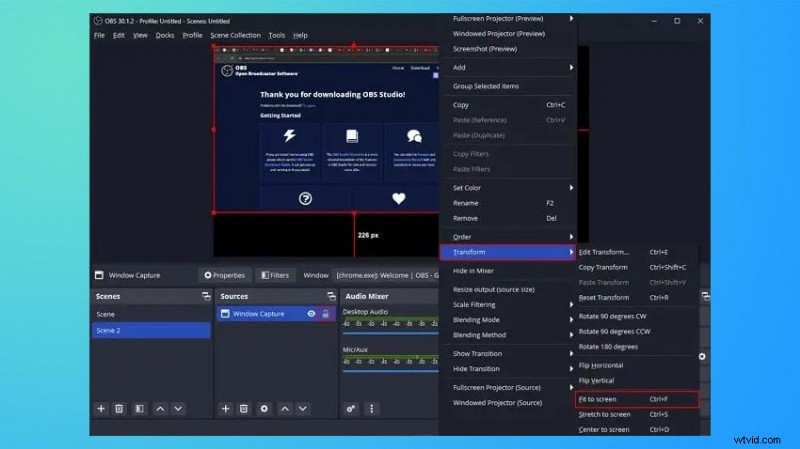Expand the Order submenu
The height and width of the screenshot is (449, 800).
571,237
